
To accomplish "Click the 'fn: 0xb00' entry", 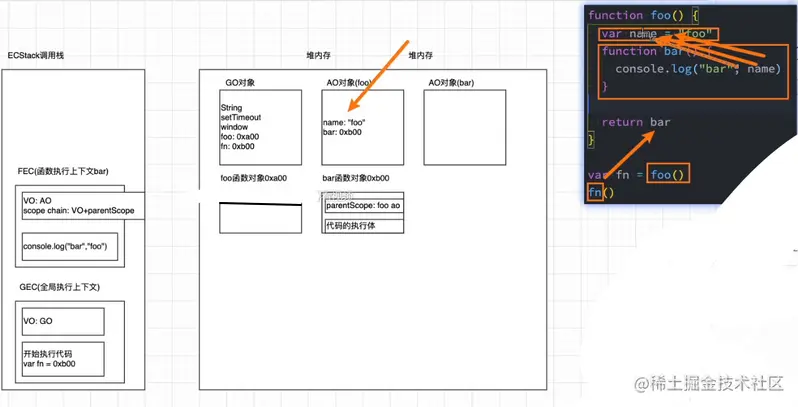I will pyautogui.click(x=238, y=146).
